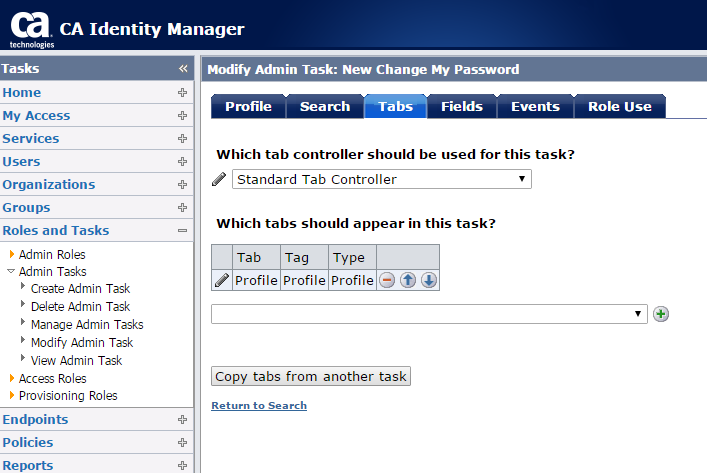Switch to the Fields tab
Viewport: 707px width, 473px height.
tap(461, 107)
